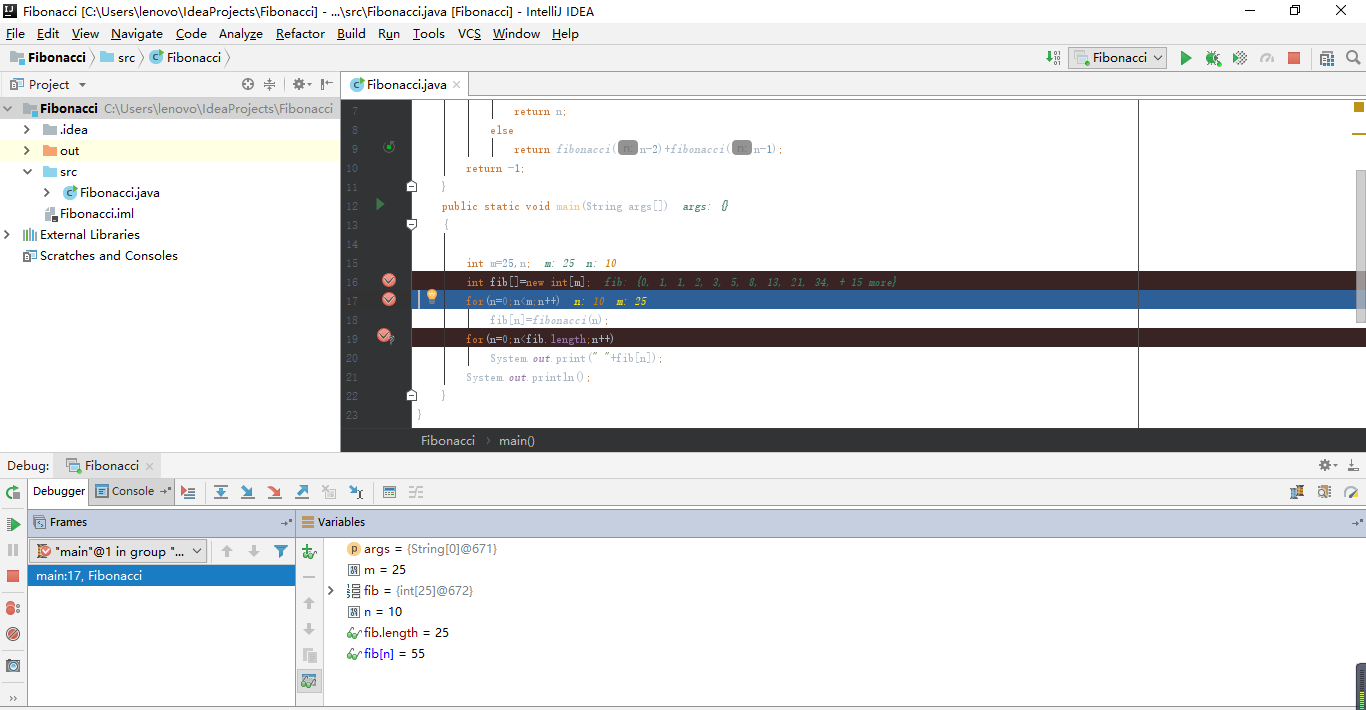Click the Force Step Into red arrow icon

coord(274,492)
